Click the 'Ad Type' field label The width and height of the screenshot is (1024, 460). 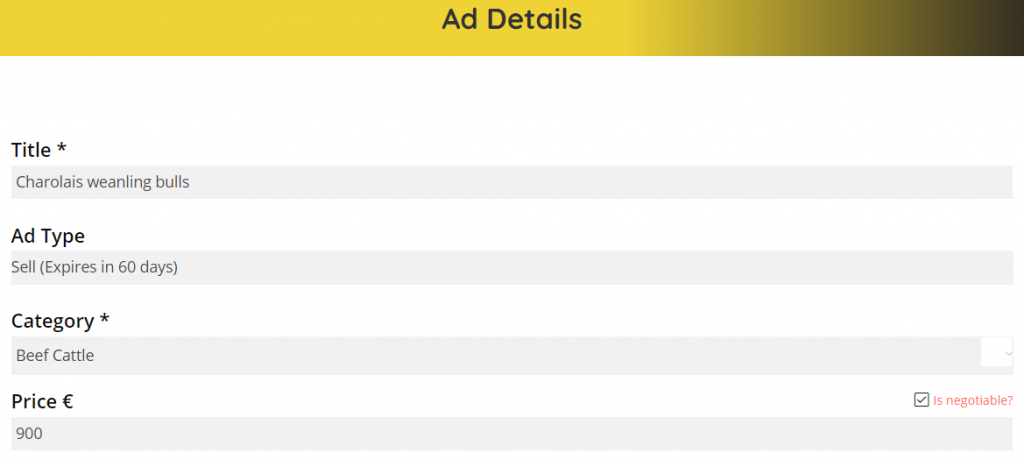point(48,236)
